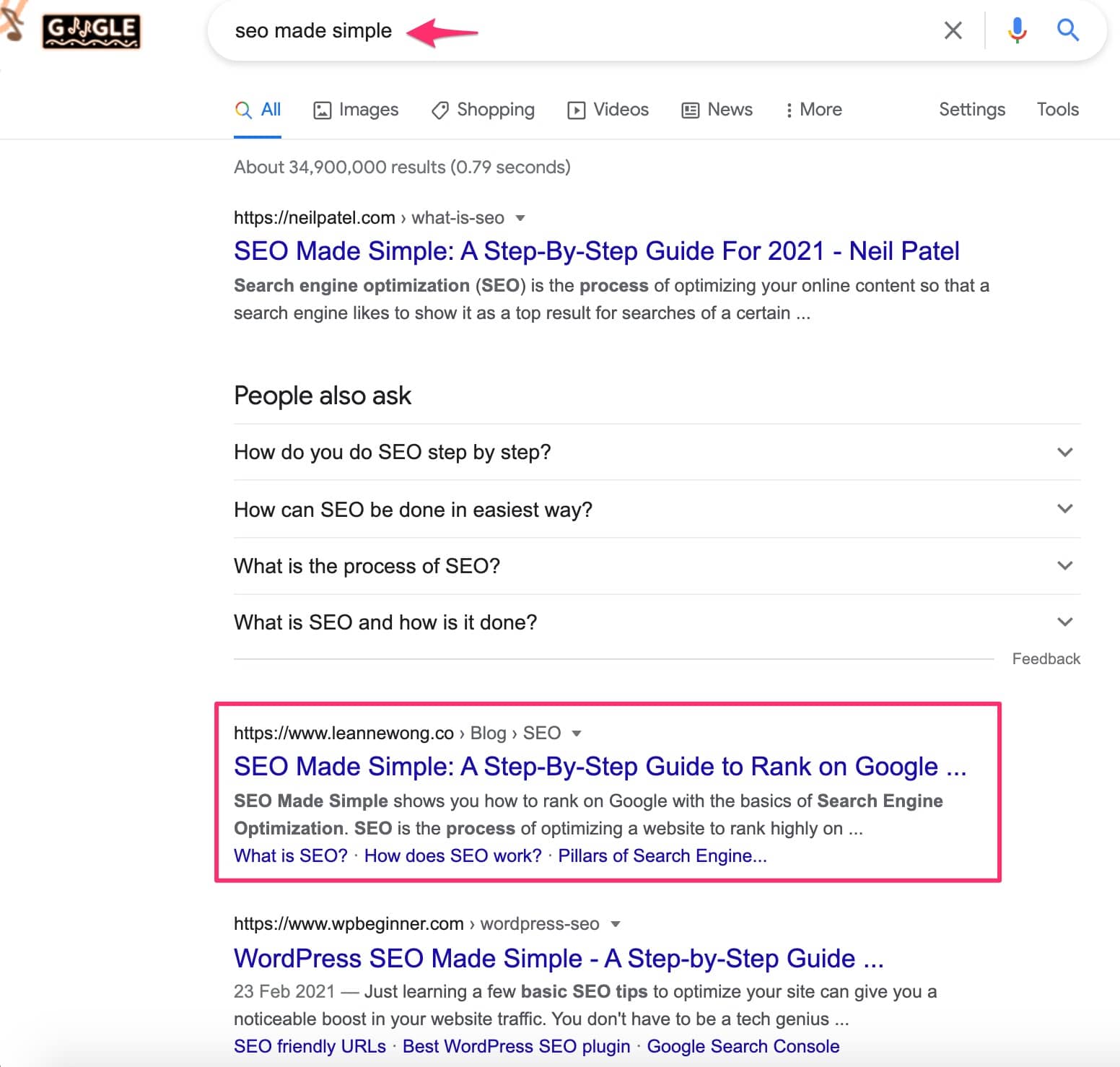Screen dimensions: 1120x1067
Task: Click the Videos play icon
Action: (x=576, y=110)
